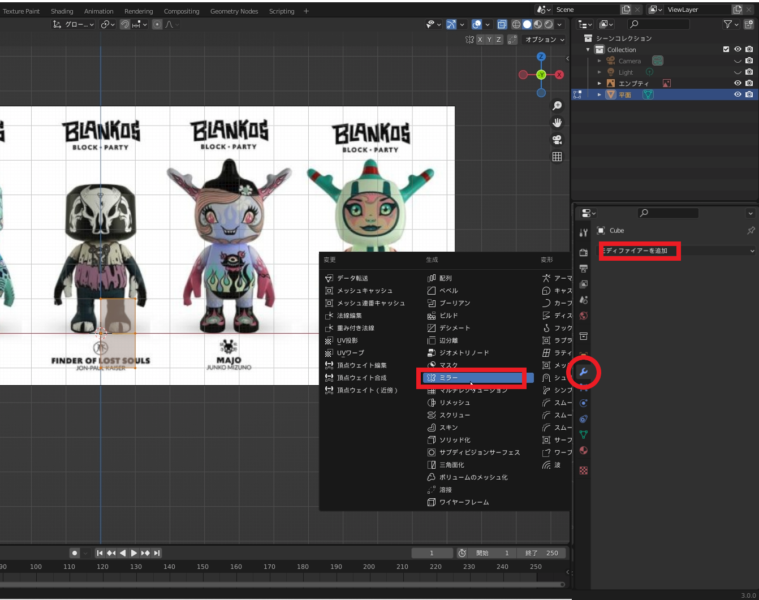
Task: Create new collection in outliner header
Action: click(749, 24)
